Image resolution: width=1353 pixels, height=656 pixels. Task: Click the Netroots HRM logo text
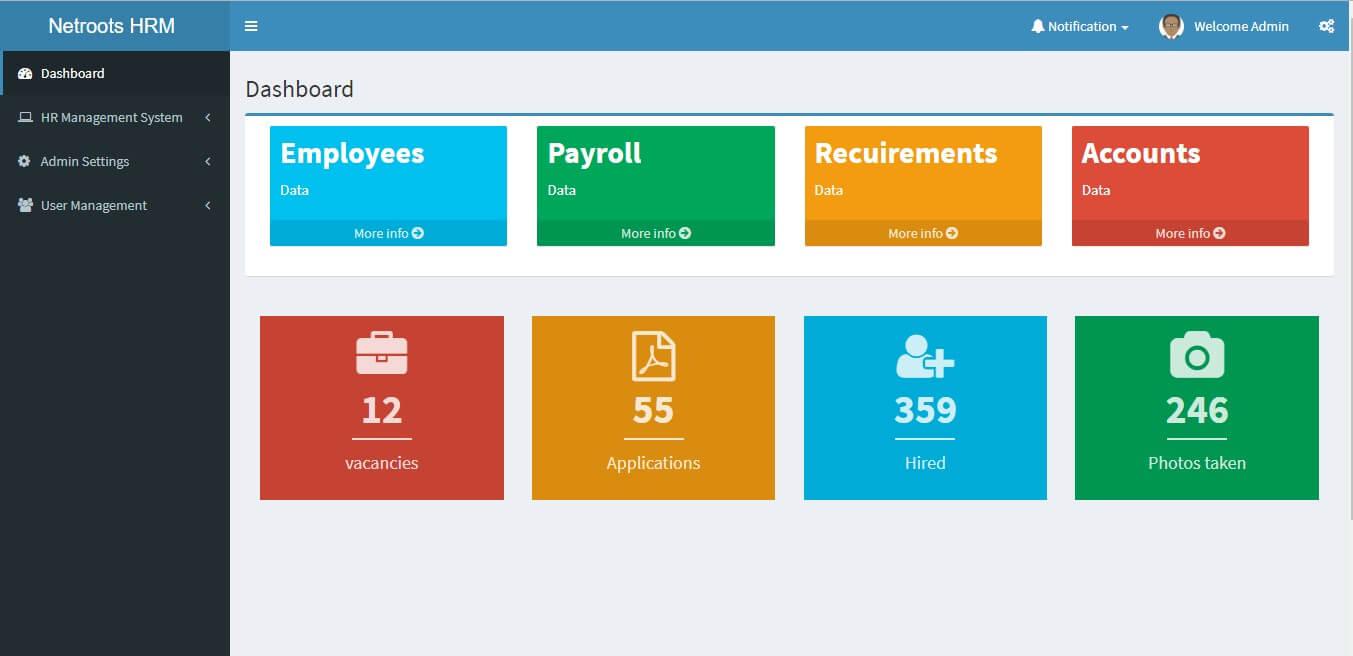(112, 26)
